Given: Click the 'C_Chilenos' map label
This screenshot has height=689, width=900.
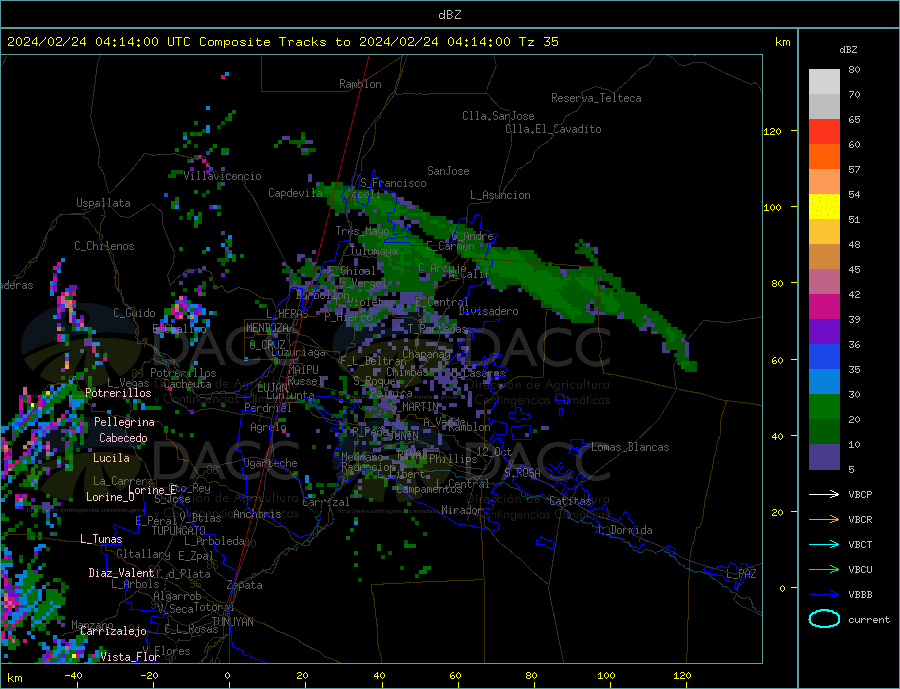Looking at the screenshot, I should point(104,246).
